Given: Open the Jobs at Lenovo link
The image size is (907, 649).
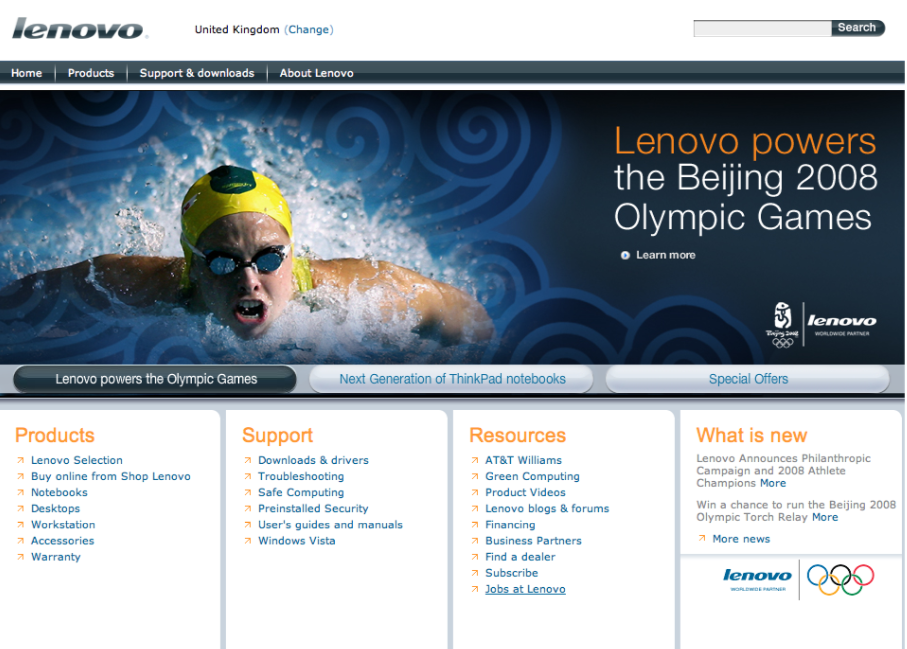Looking at the screenshot, I should [x=525, y=589].
